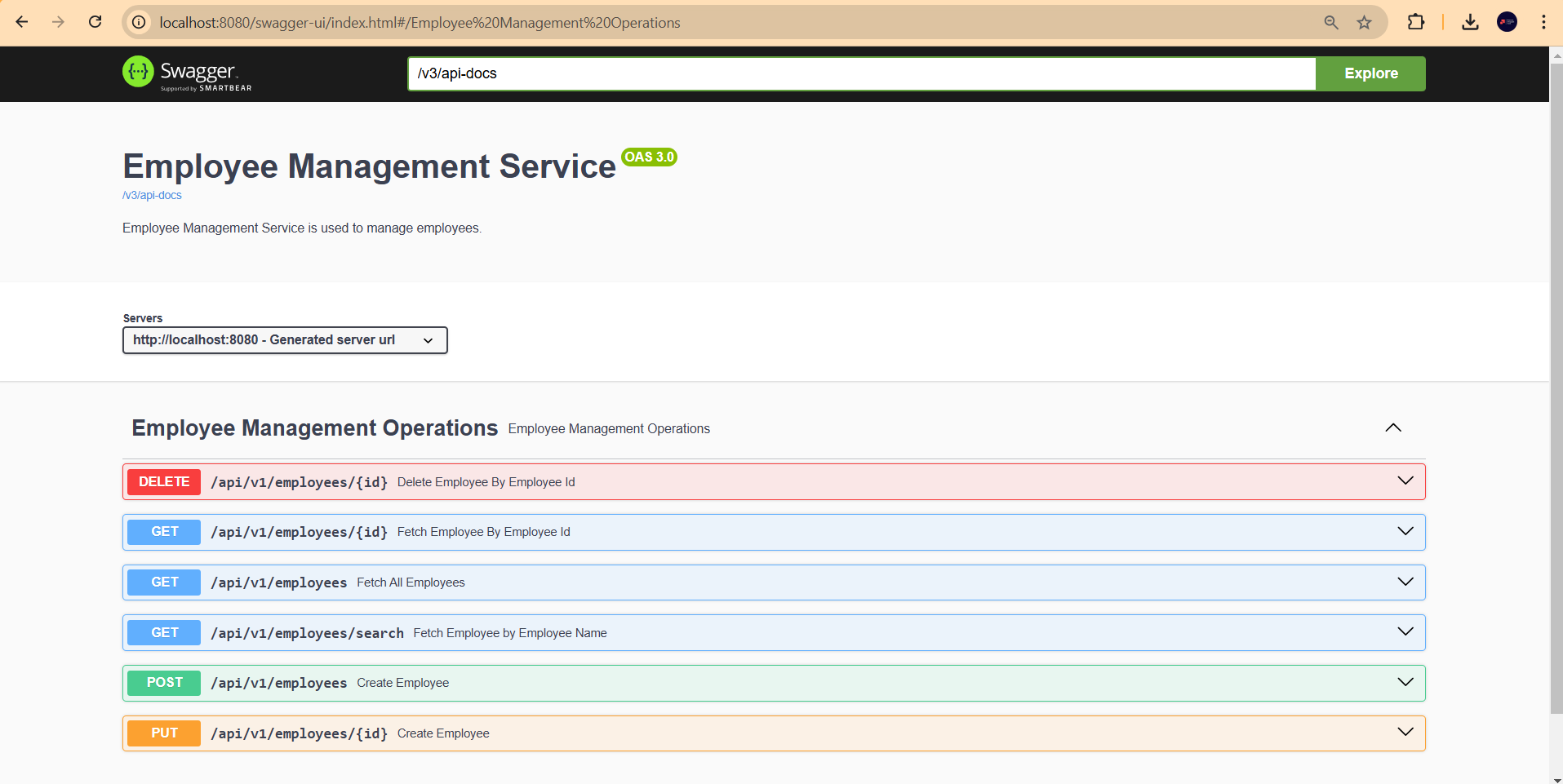Expand the employees/search row chevron
The width and height of the screenshot is (1563, 784).
[x=1405, y=631]
